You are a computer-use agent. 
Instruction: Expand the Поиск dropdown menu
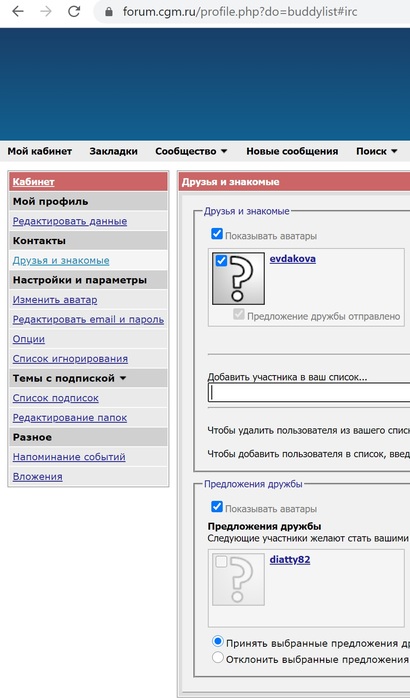377,151
